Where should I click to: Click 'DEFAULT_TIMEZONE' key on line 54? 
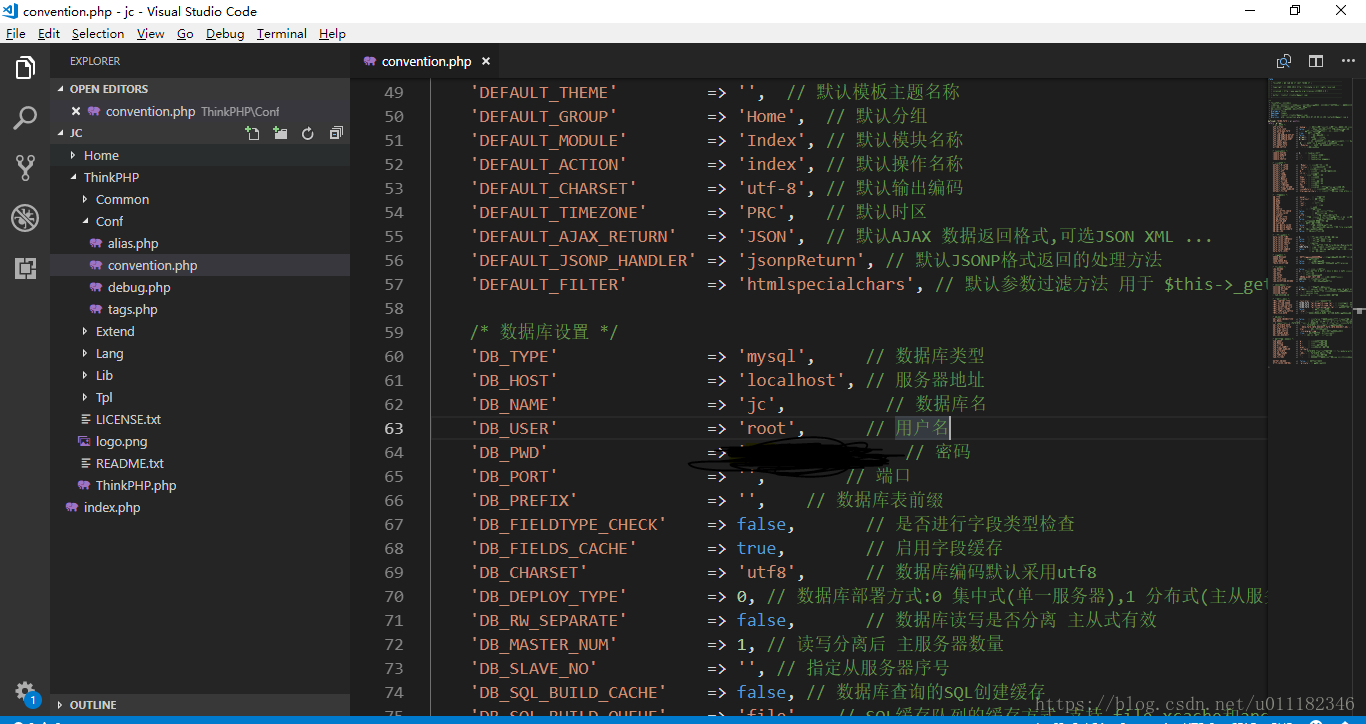tap(558, 212)
